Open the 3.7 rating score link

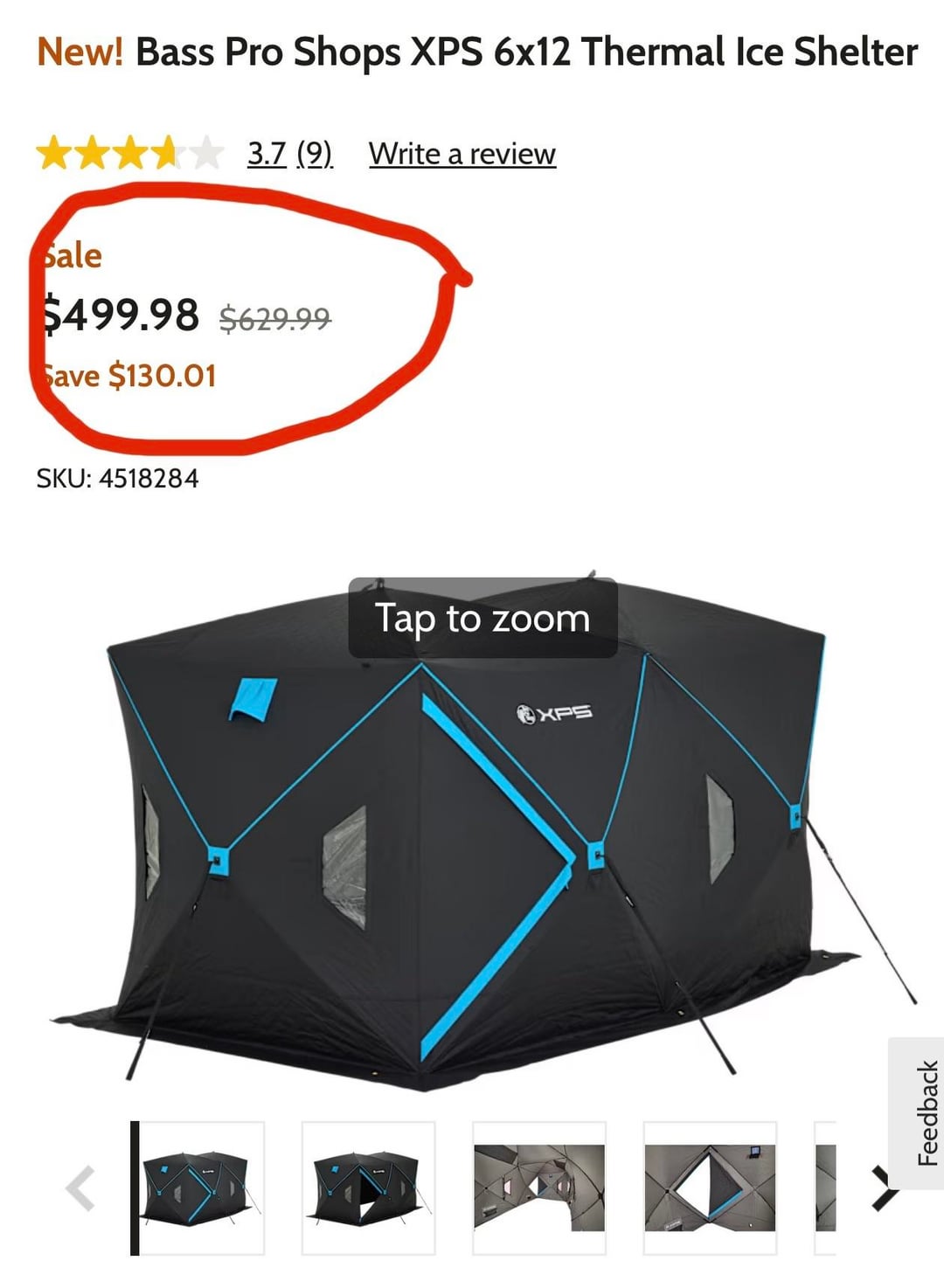point(267,154)
